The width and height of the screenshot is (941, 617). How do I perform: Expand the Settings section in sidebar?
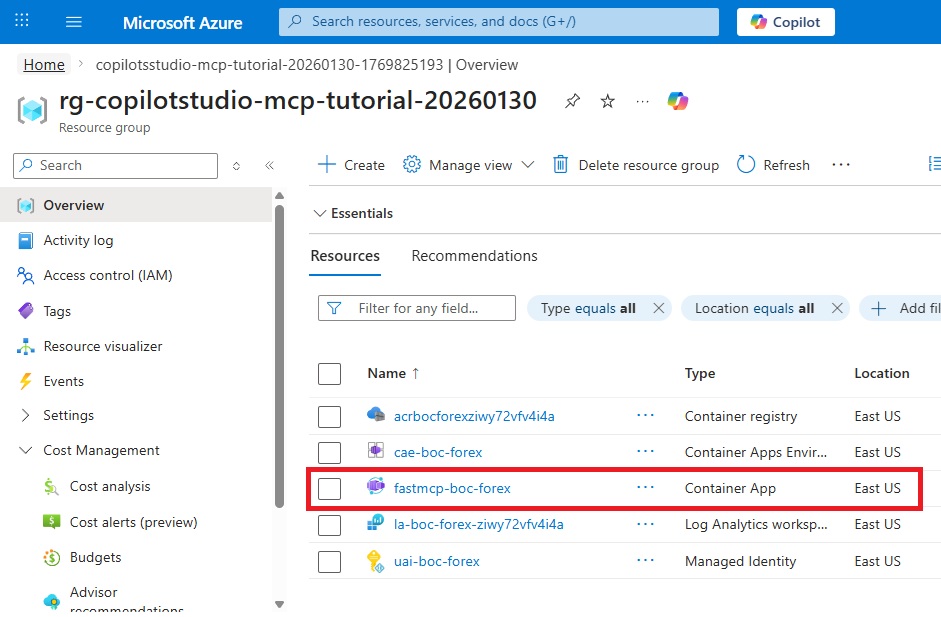tap(26, 415)
